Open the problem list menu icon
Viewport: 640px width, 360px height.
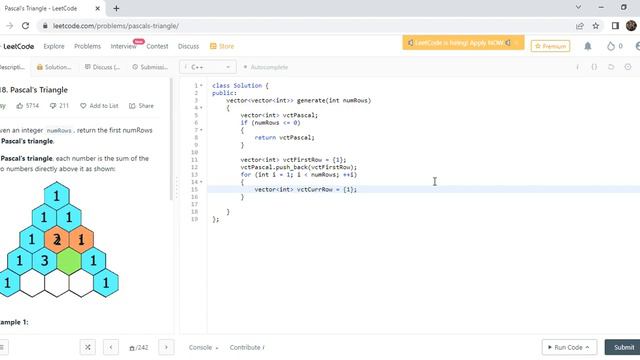coord(2,347)
